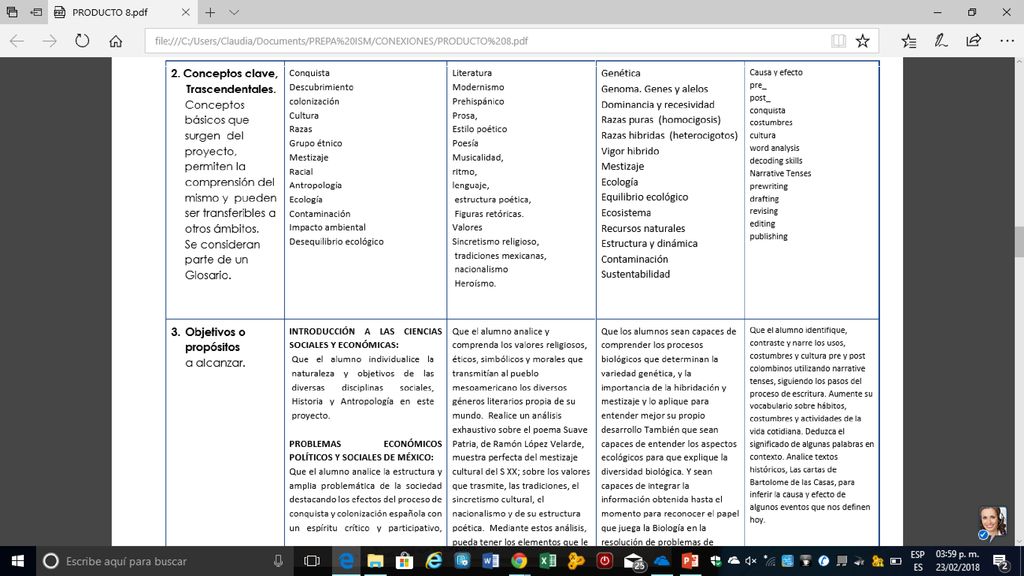This screenshot has height=576, width=1024.
Task: Open Excel from the taskbar
Action: [x=548, y=561]
